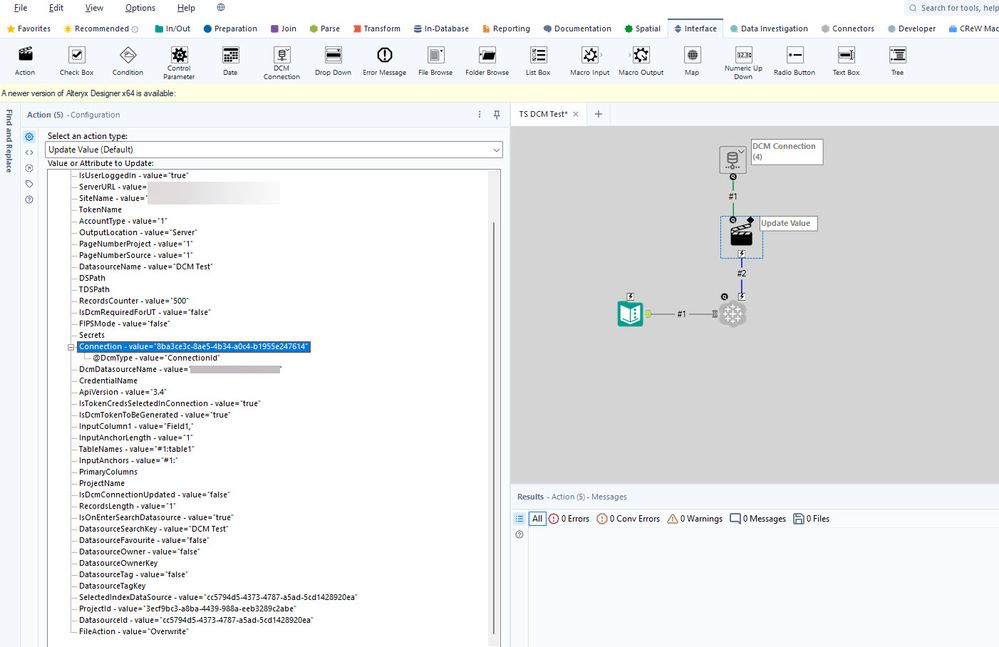Open the File menu

point(20,8)
